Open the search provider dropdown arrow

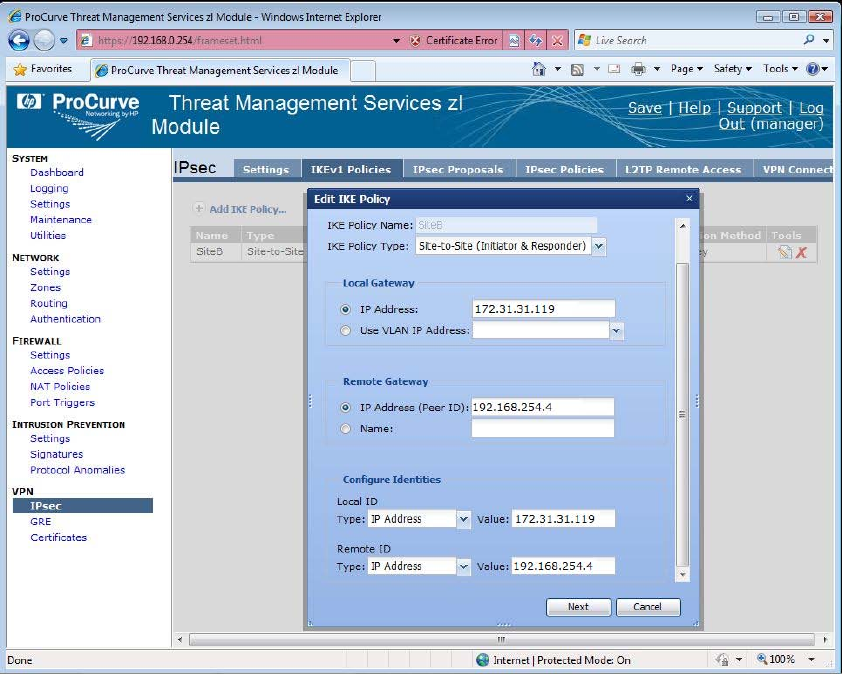pyautogui.click(x=826, y=40)
